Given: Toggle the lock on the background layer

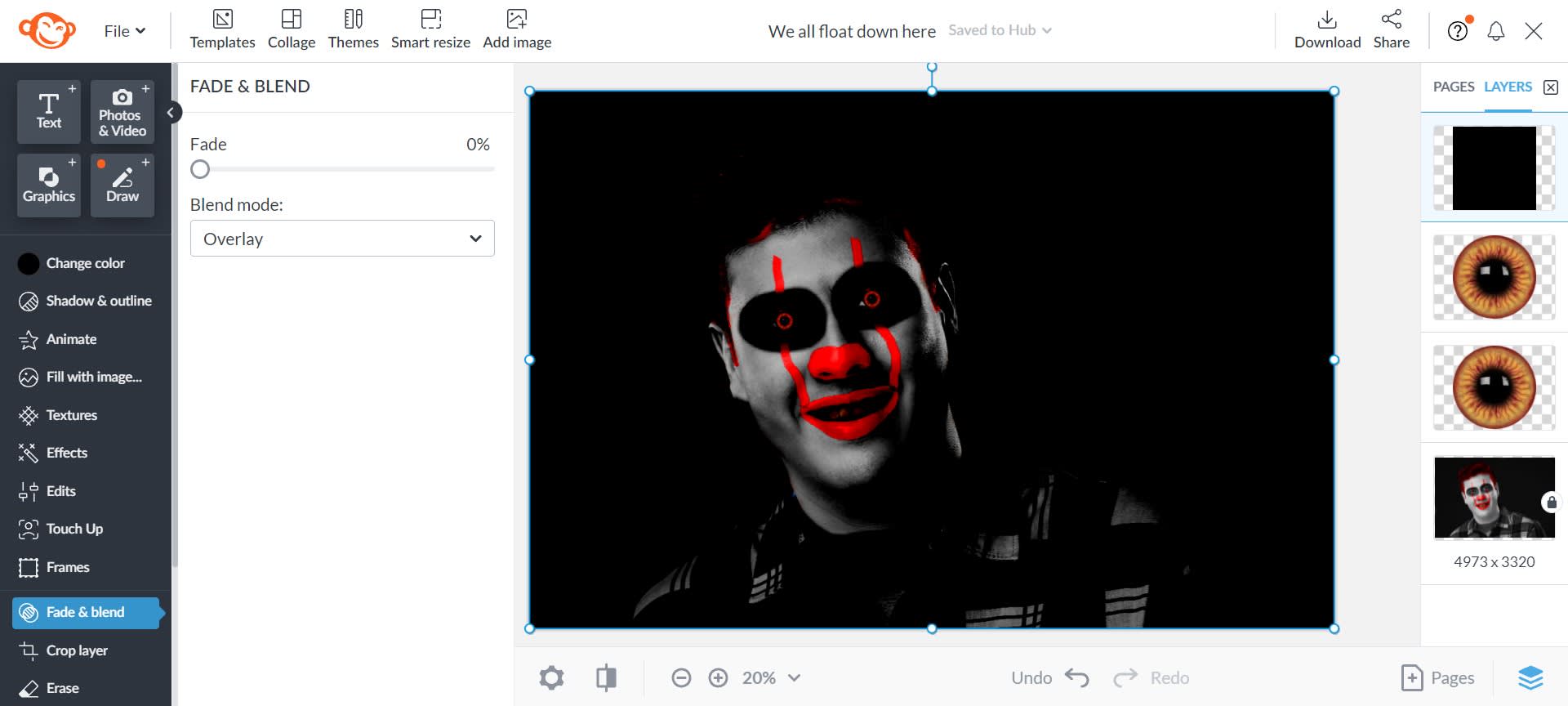Looking at the screenshot, I should pyautogui.click(x=1551, y=502).
